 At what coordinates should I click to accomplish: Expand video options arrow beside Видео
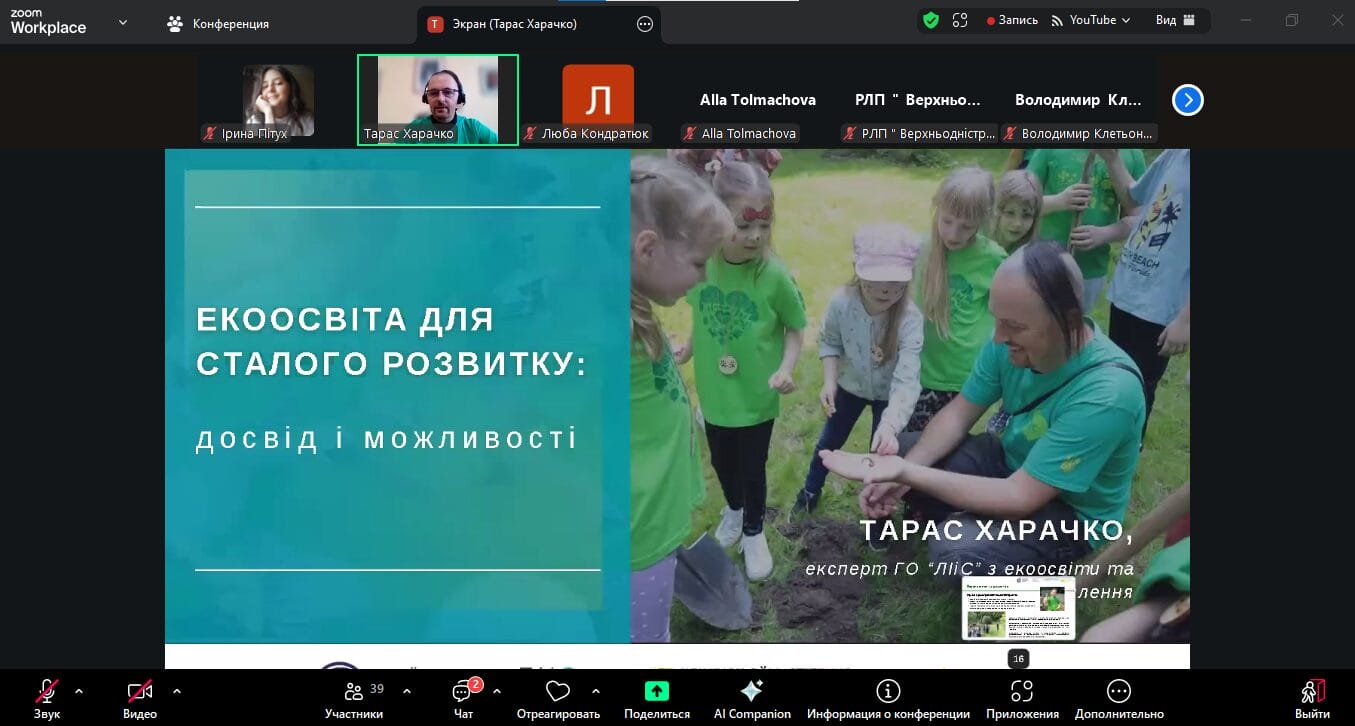pos(177,691)
